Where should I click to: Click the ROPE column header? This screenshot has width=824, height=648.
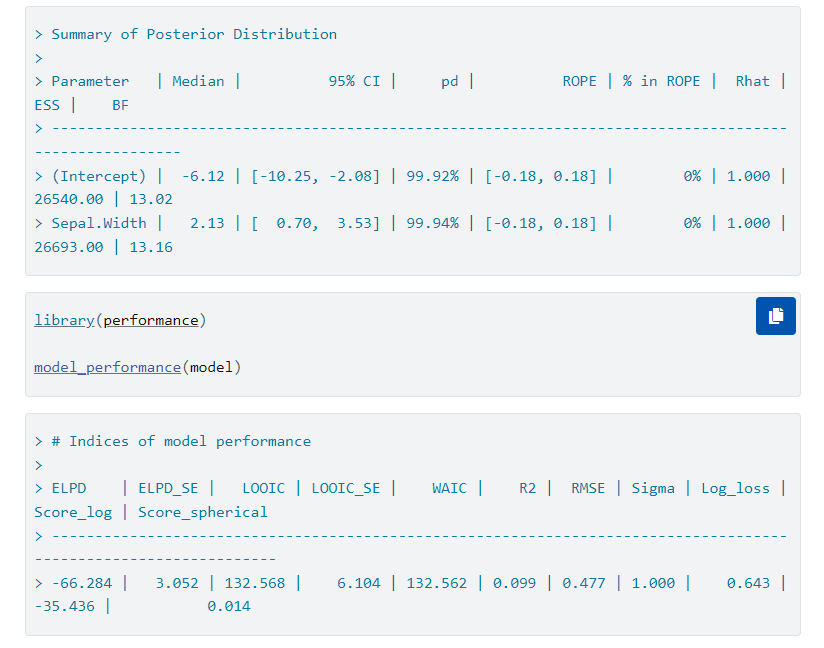(x=578, y=81)
